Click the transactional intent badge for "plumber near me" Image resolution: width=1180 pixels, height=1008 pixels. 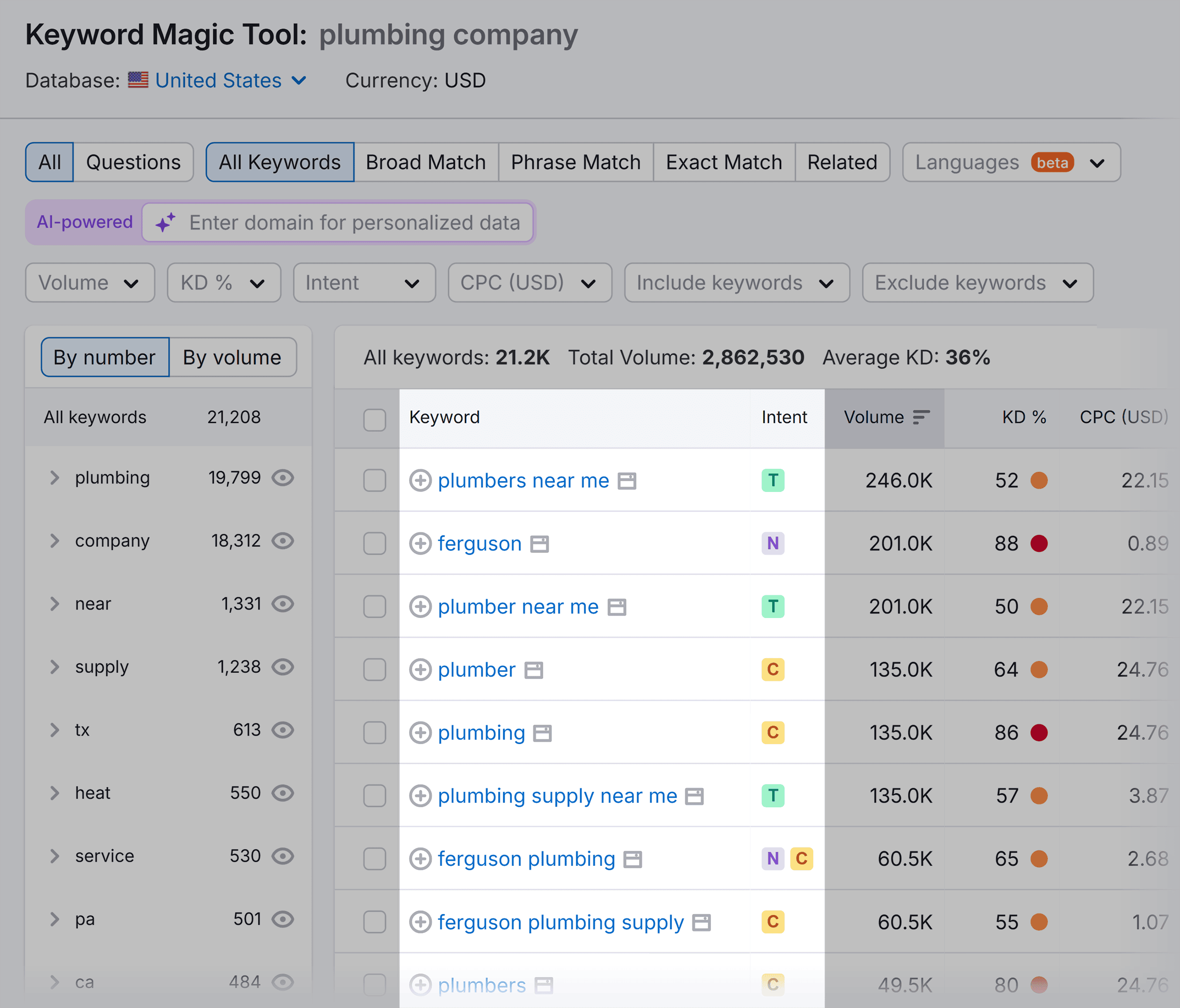click(773, 606)
